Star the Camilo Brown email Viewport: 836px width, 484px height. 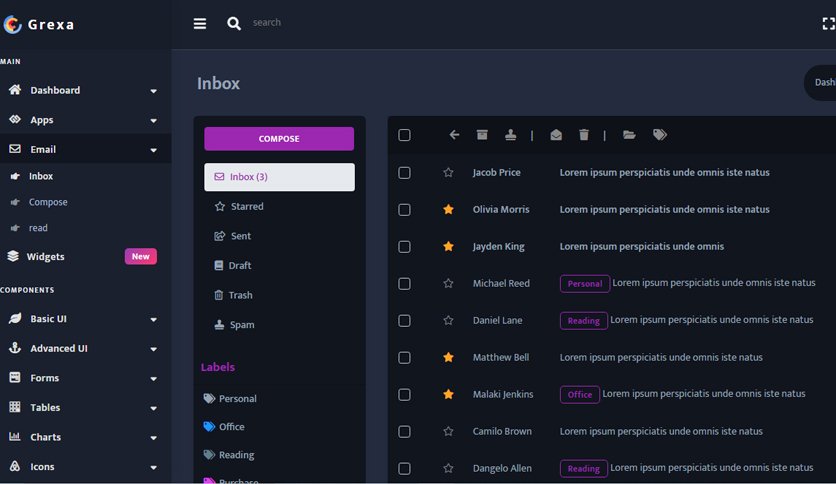pyautogui.click(x=448, y=431)
